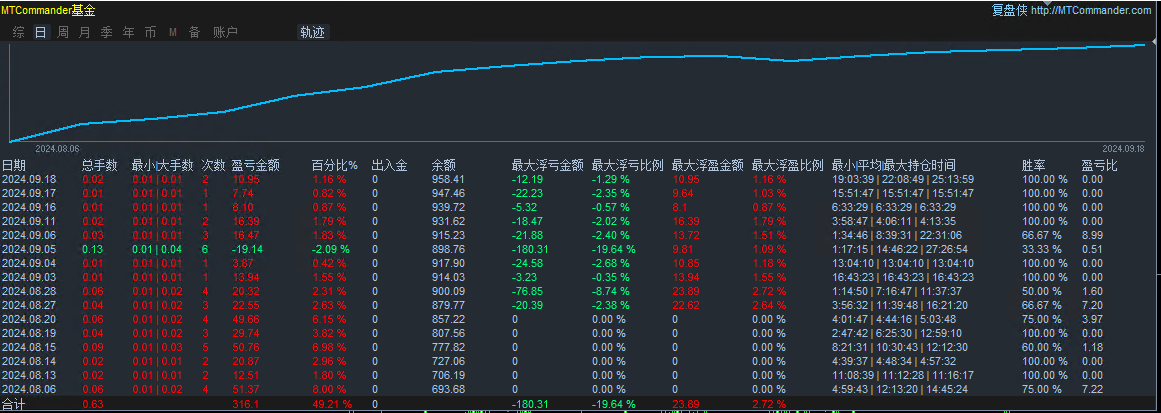1161x413 pixels.
Task: Click the 最大浮亏金额 column header
Action: [x=547, y=165]
